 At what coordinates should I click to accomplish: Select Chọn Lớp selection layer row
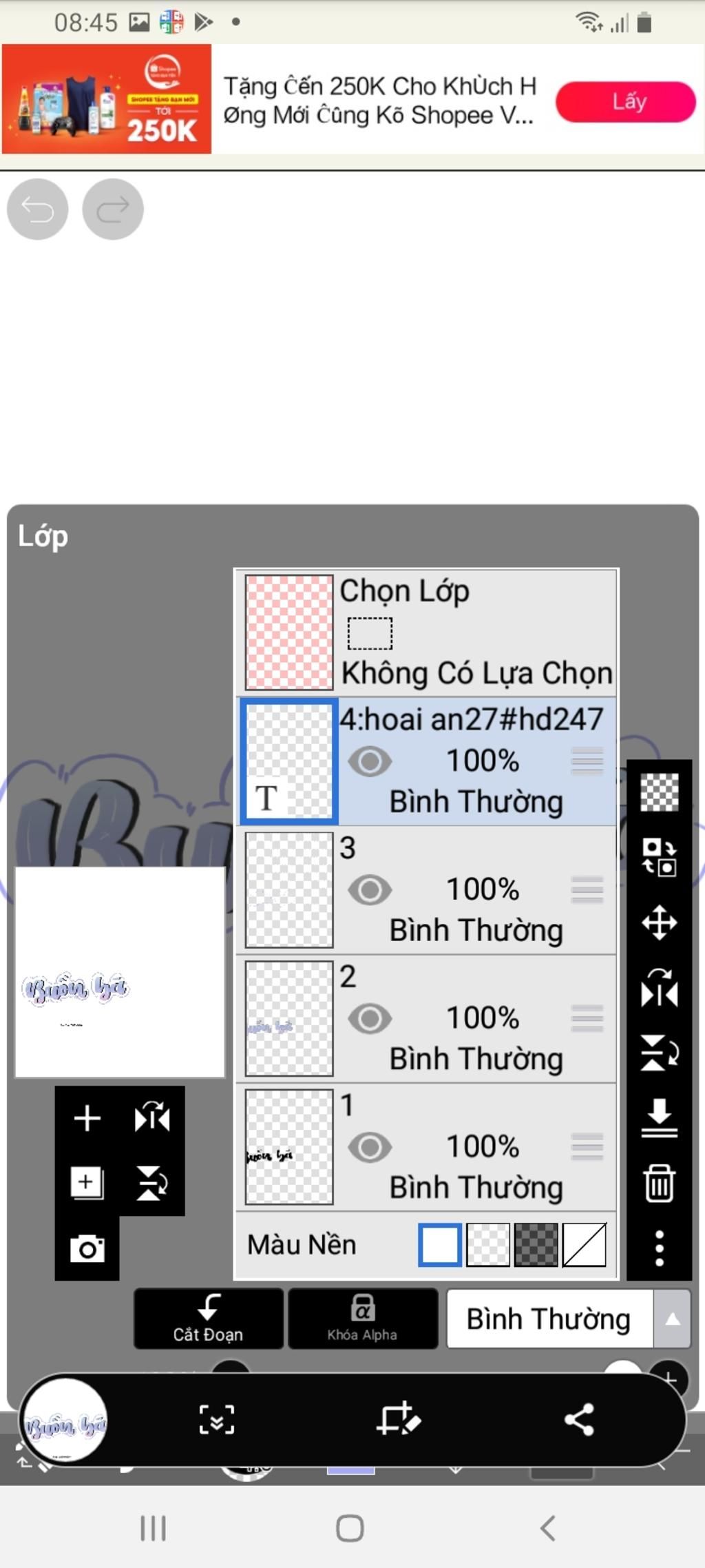point(426,632)
